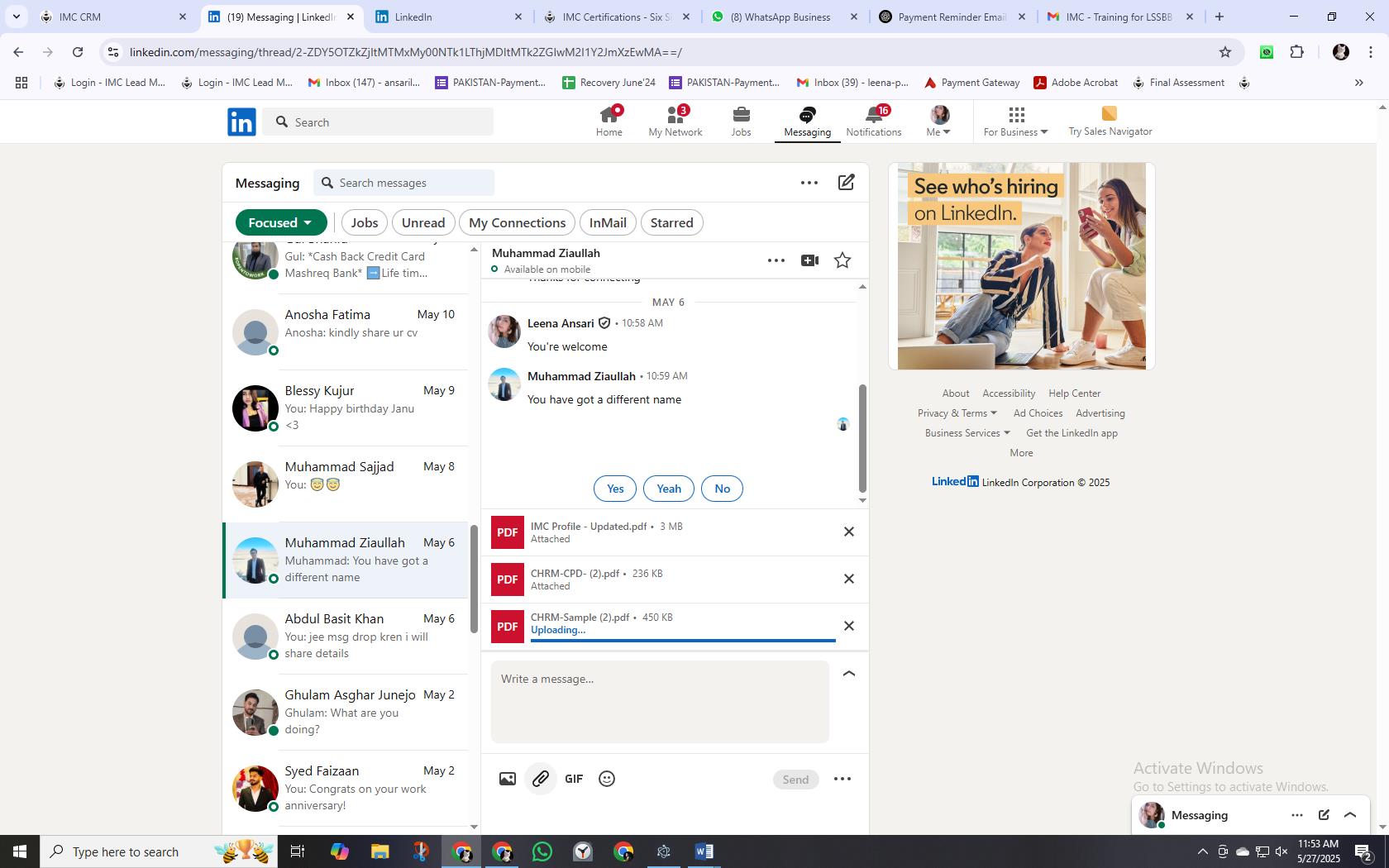This screenshot has height=868, width=1389.
Task: Attach a file using the paperclip icon
Action: (541, 779)
